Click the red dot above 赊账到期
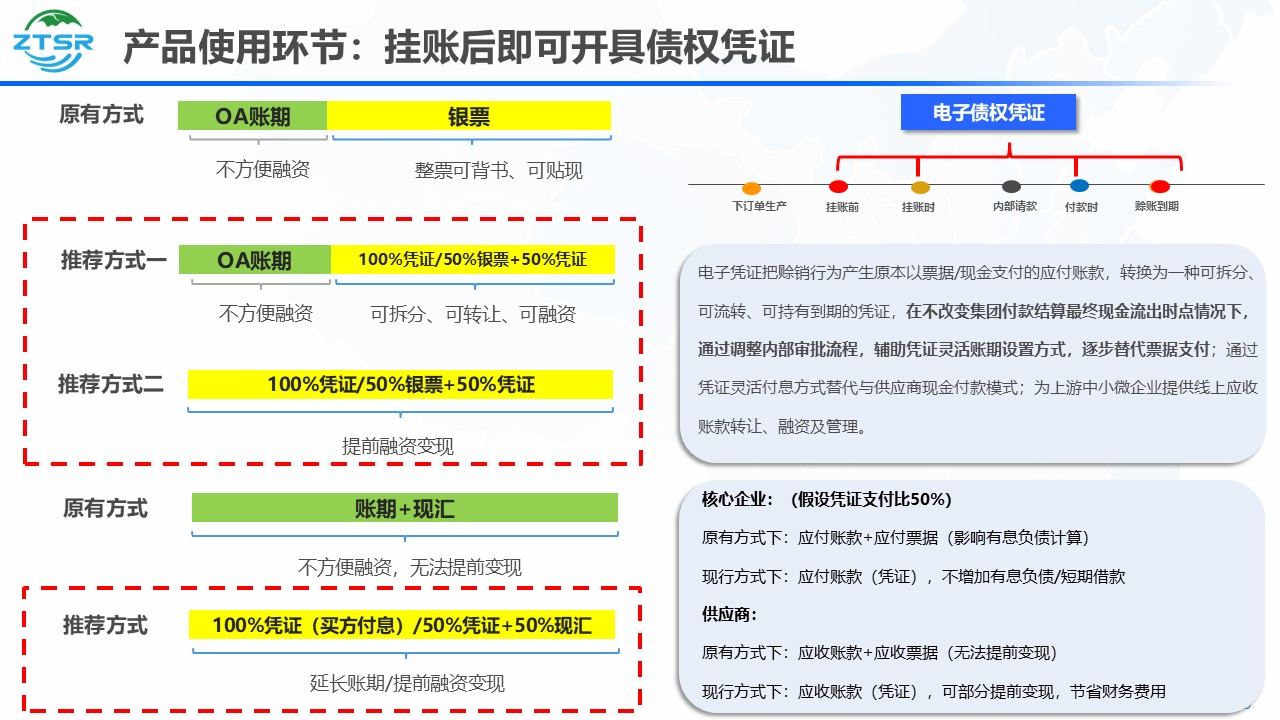The height and width of the screenshot is (720, 1280). click(x=1160, y=186)
